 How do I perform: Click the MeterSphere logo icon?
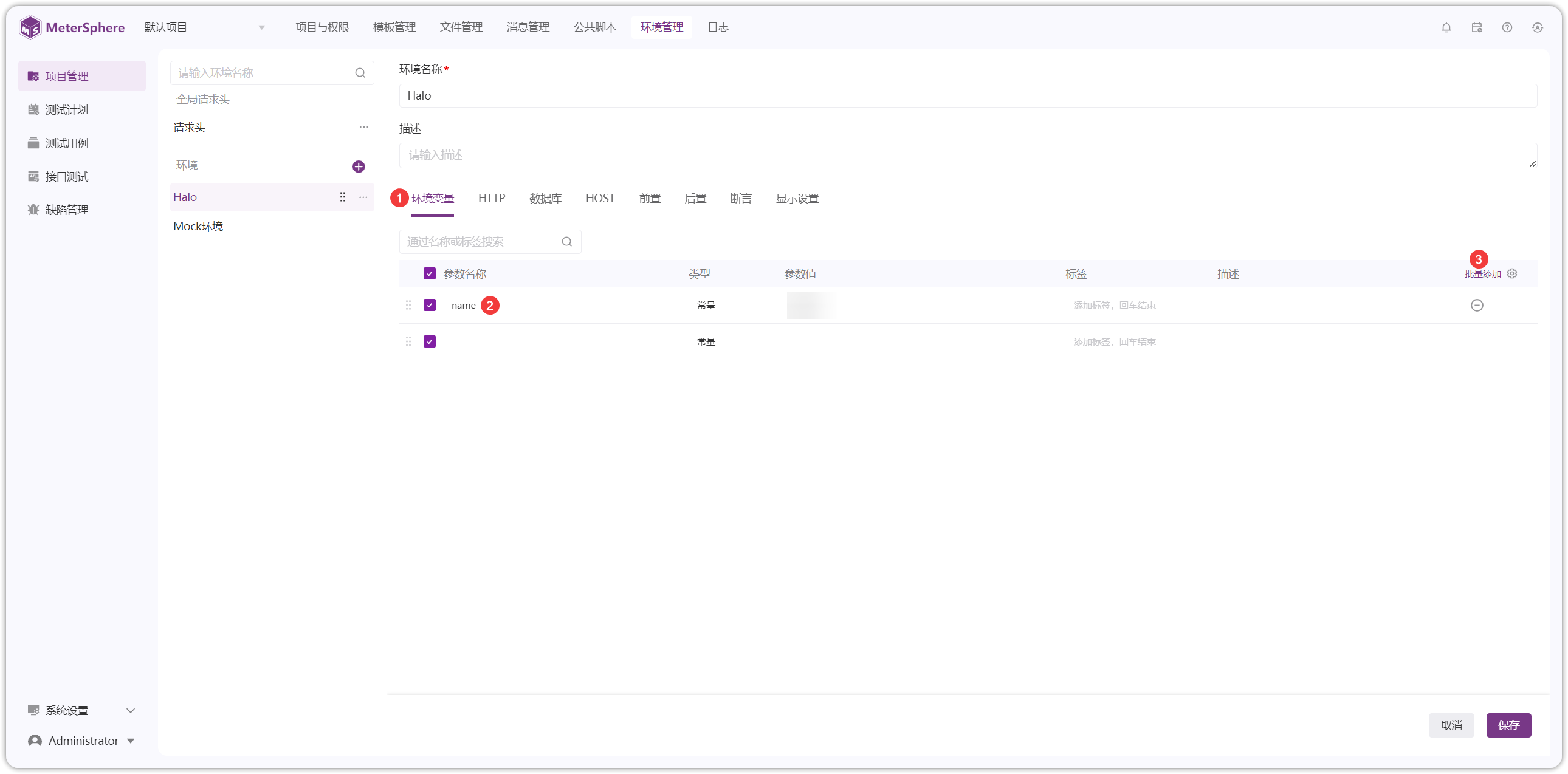[30, 27]
